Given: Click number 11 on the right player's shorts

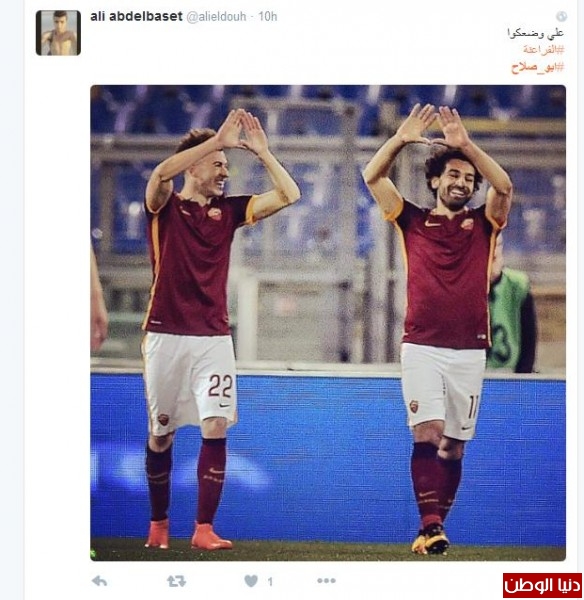Looking at the screenshot, I should [473, 408].
